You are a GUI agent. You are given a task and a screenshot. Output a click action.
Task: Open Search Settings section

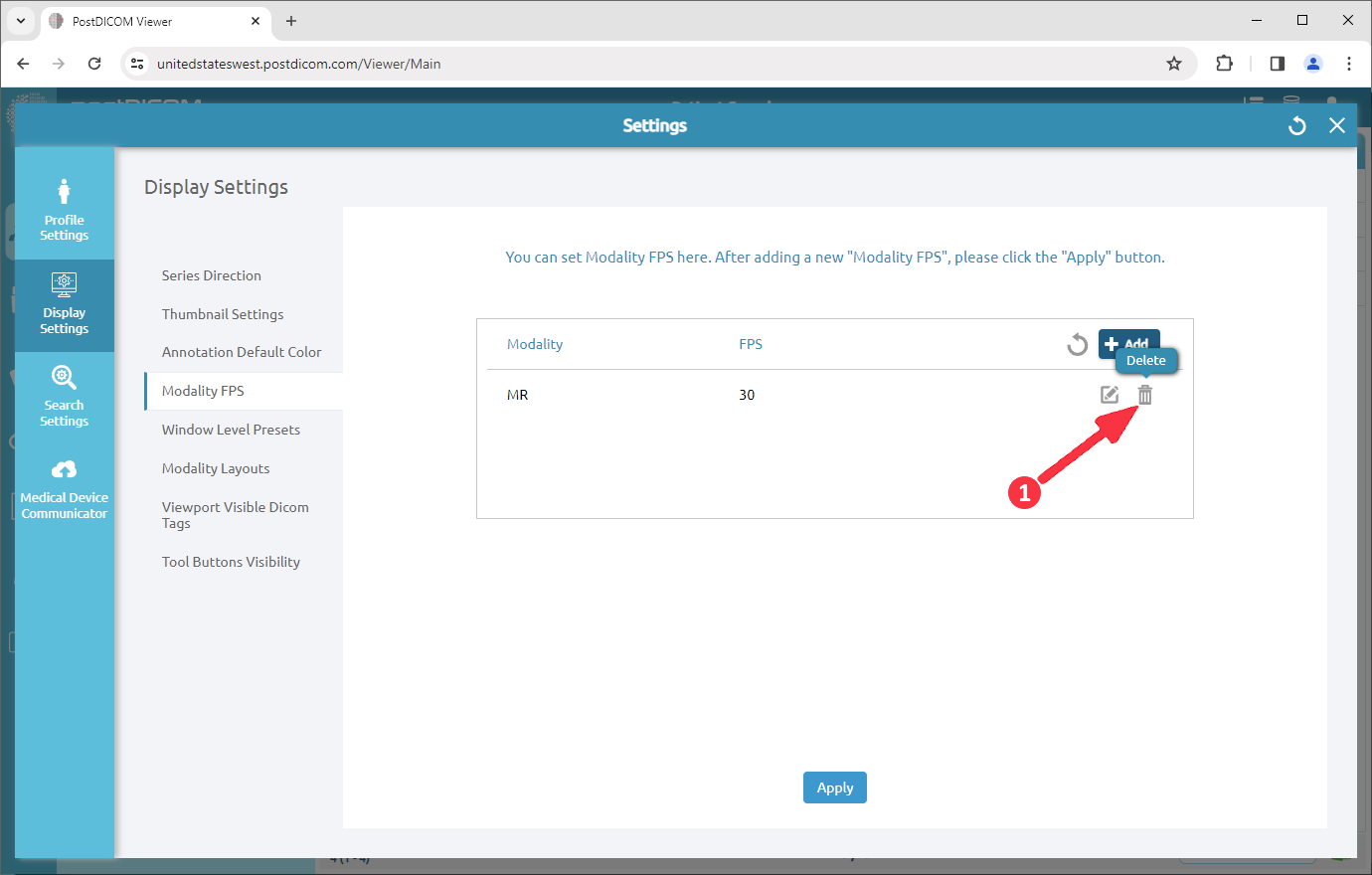65,395
